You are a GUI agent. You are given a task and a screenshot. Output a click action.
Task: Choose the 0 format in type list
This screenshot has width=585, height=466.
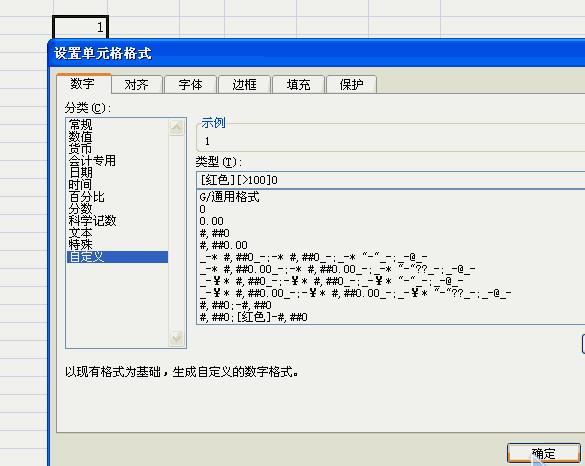point(391,209)
